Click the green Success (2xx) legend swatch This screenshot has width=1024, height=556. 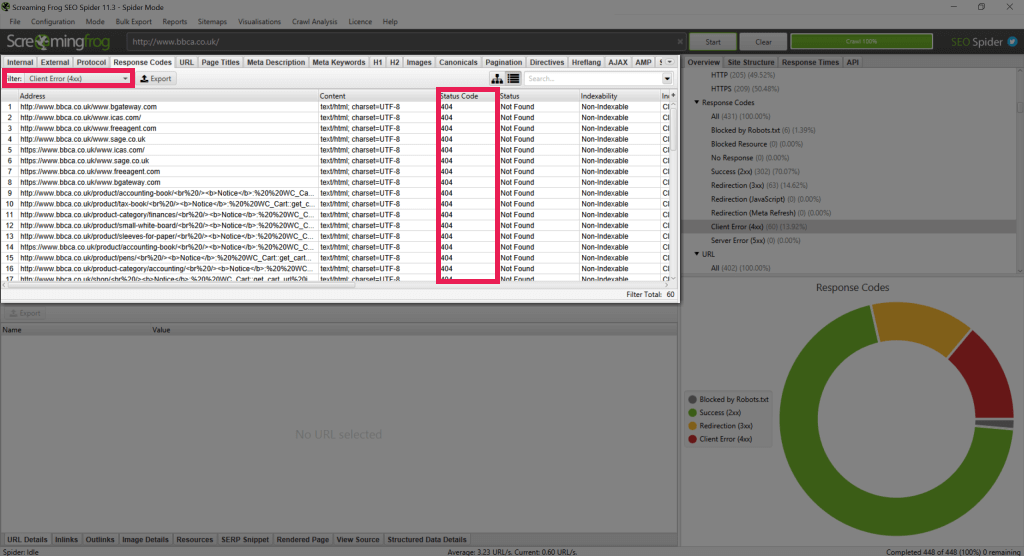coord(692,413)
